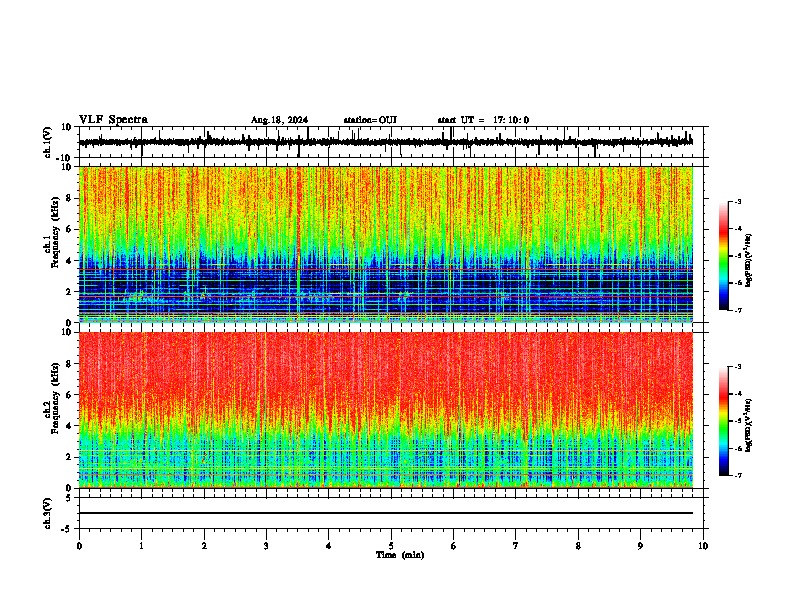The height and width of the screenshot is (612, 792).
Task: Click time axis tick label "9"
Action: pyautogui.click(x=640, y=546)
